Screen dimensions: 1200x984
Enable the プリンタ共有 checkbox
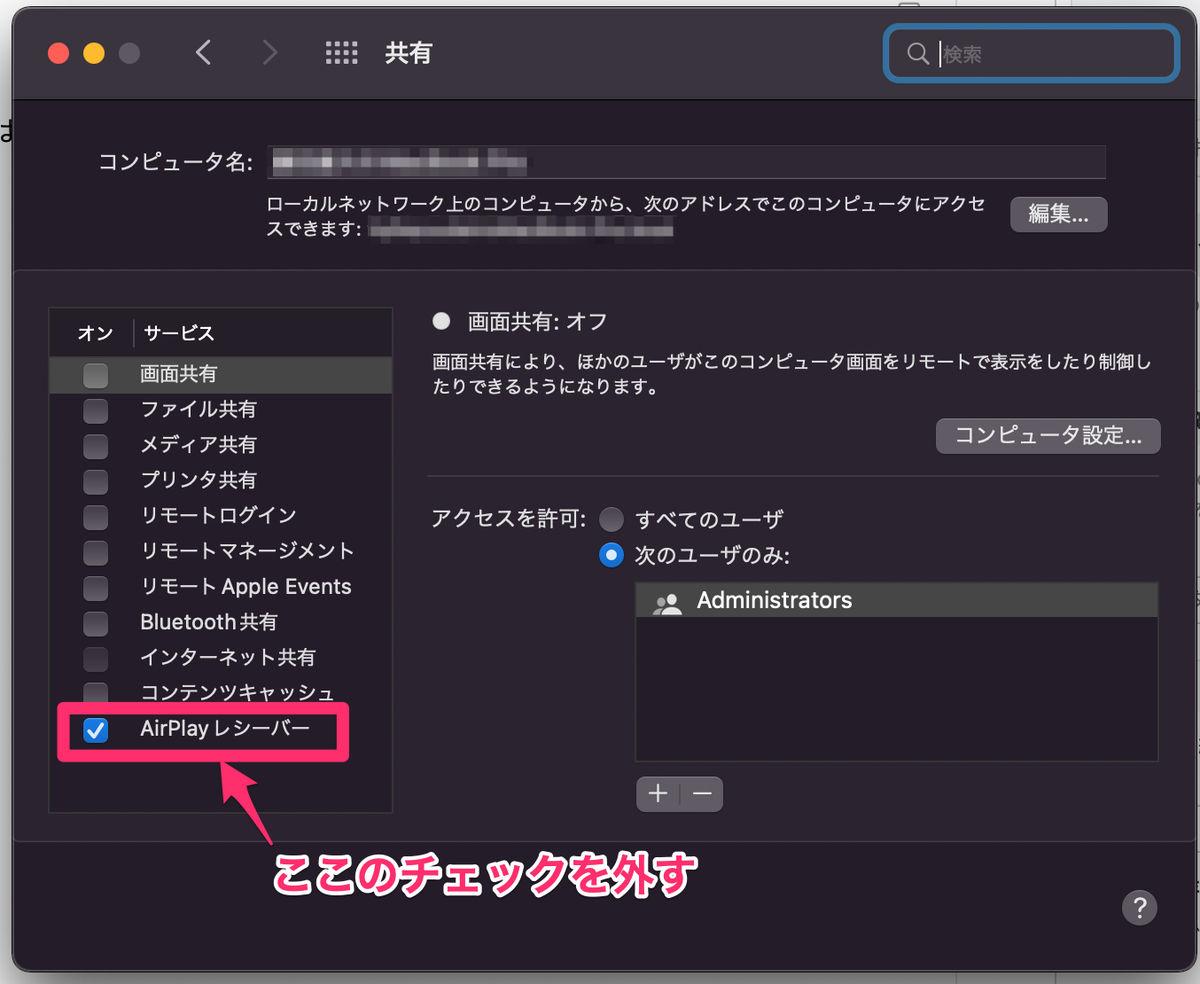point(95,481)
